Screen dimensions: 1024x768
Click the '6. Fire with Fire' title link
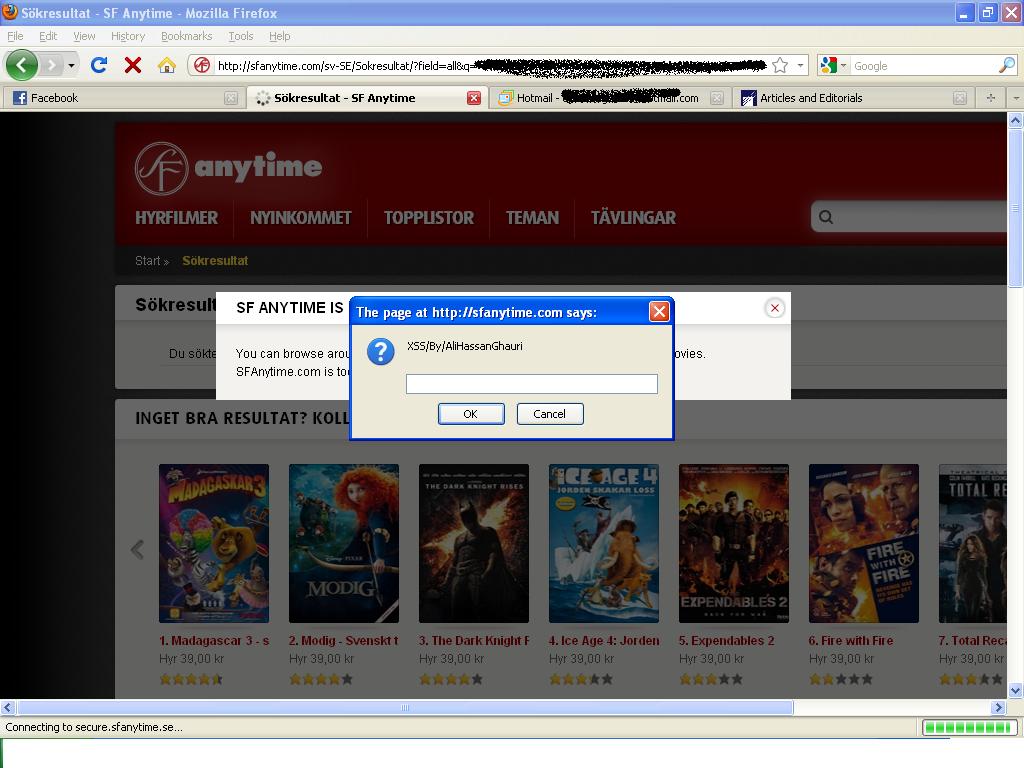click(851, 641)
